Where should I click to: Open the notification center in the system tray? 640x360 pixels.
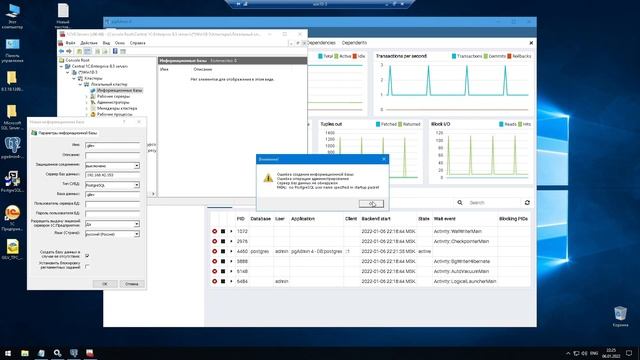pyautogui.click(x=629, y=353)
